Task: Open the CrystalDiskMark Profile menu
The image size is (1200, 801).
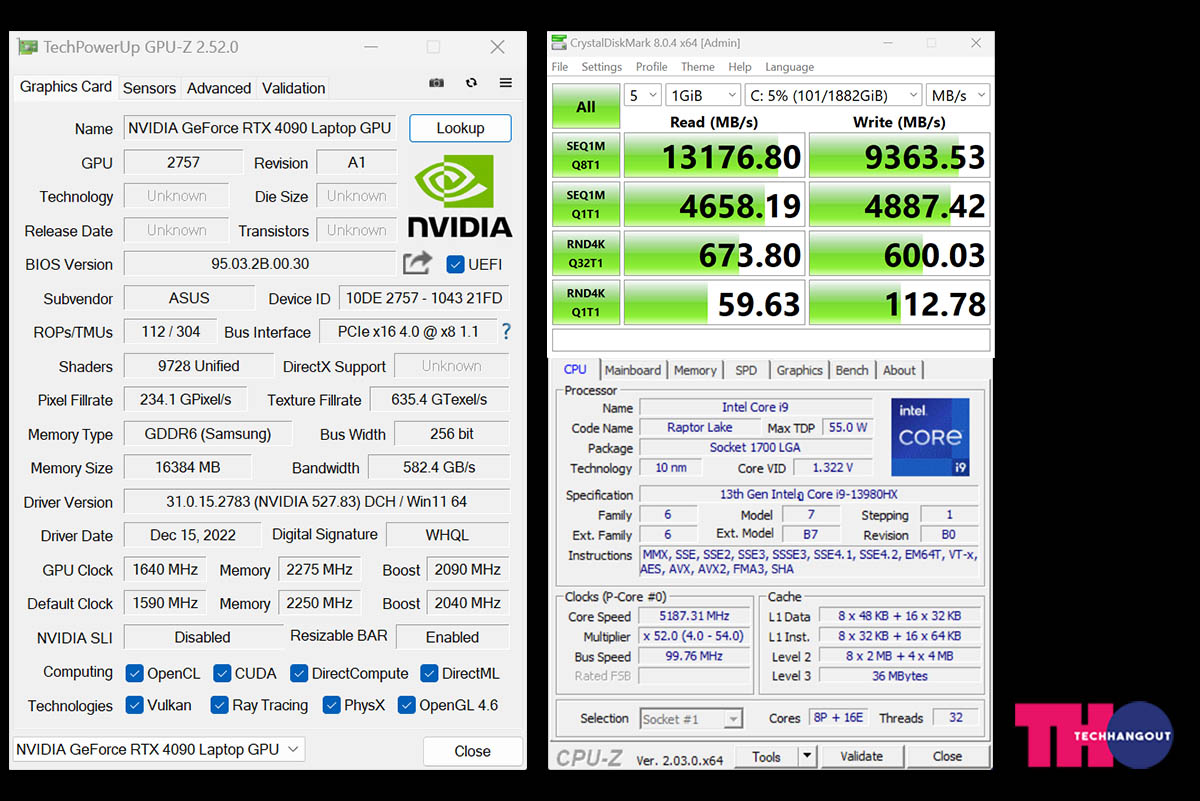Action: 652,67
